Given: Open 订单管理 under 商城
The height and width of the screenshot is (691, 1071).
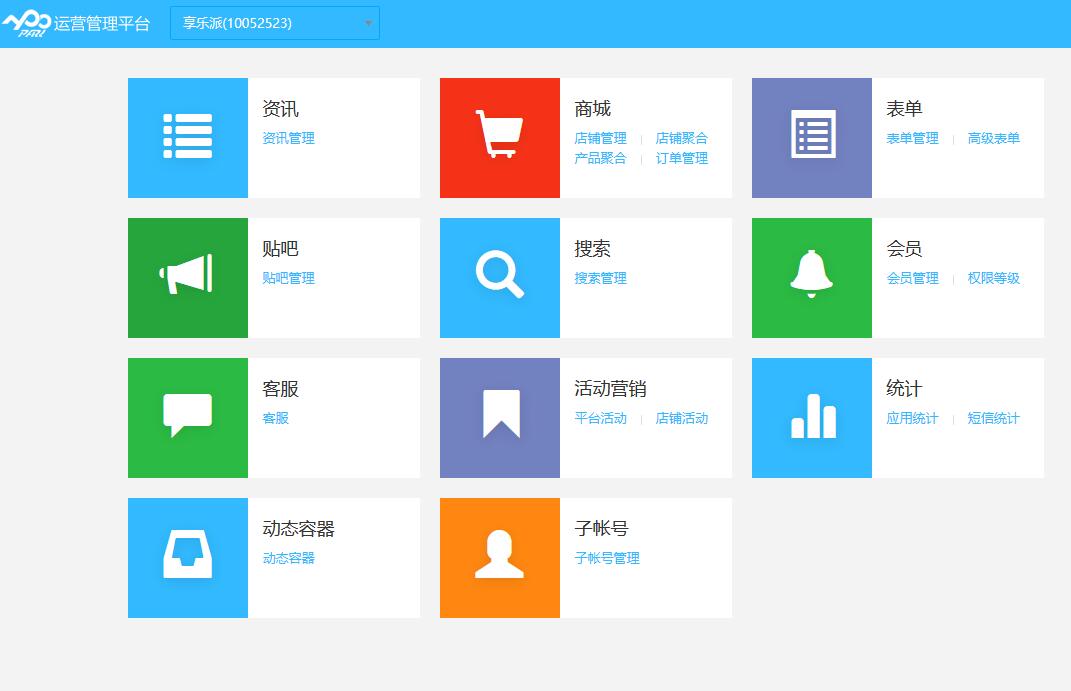Looking at the screenshot, I should [x=682, y=158].
